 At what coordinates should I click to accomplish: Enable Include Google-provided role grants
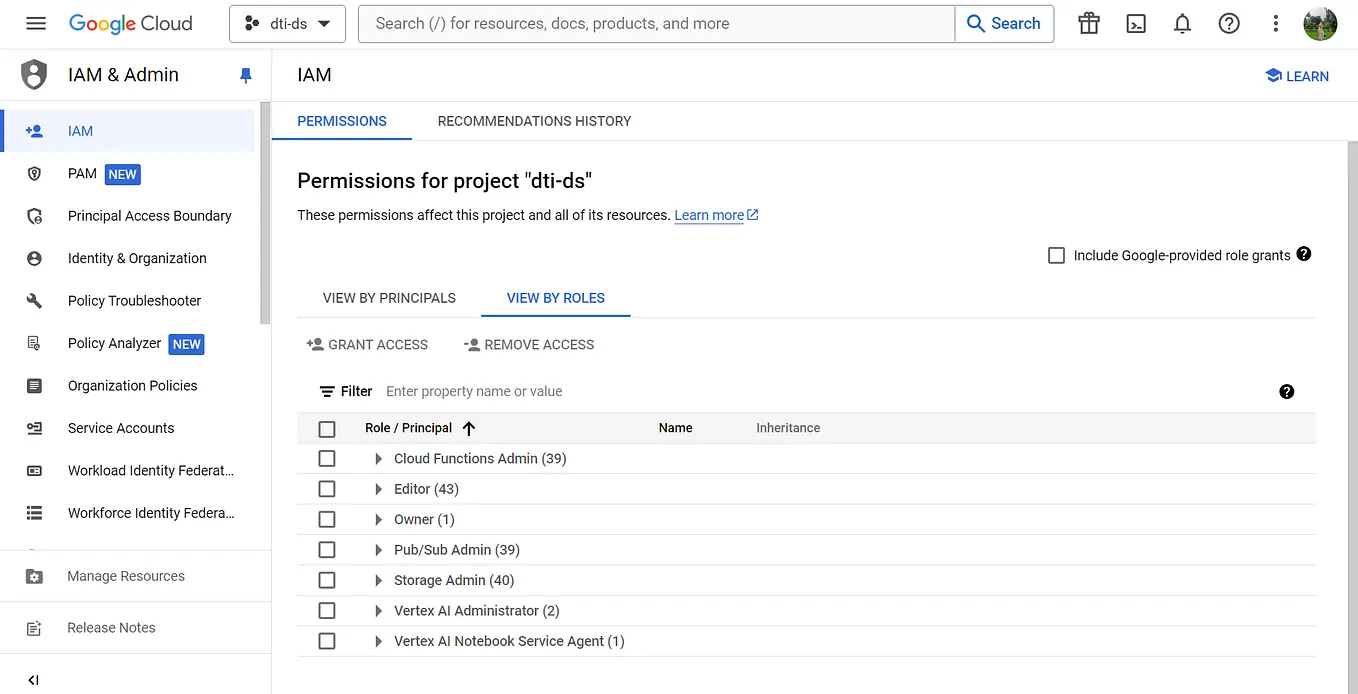1056,255
